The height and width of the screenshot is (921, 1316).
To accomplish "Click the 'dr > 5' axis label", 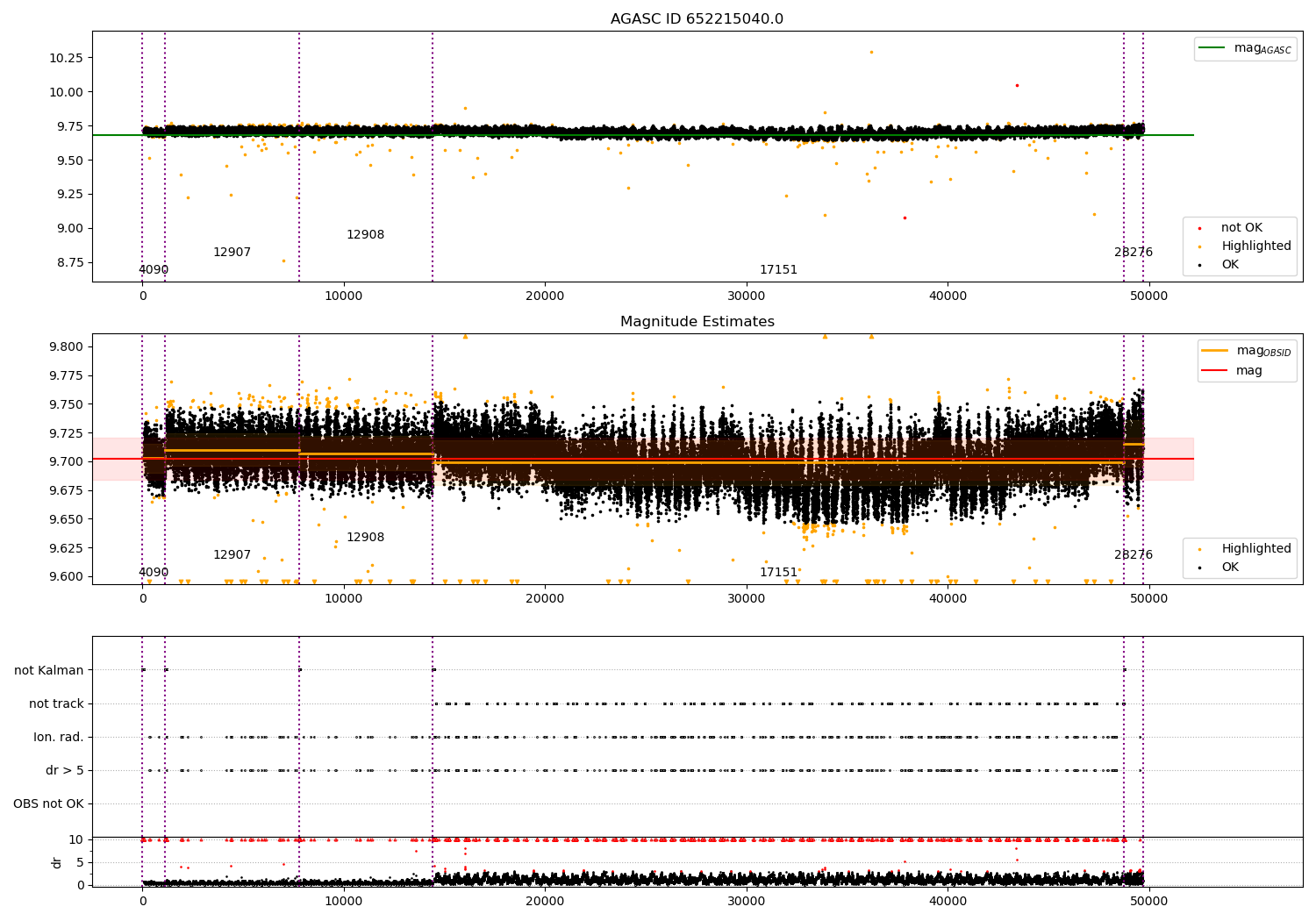I will pyautogui.click(x=65, y=770).
